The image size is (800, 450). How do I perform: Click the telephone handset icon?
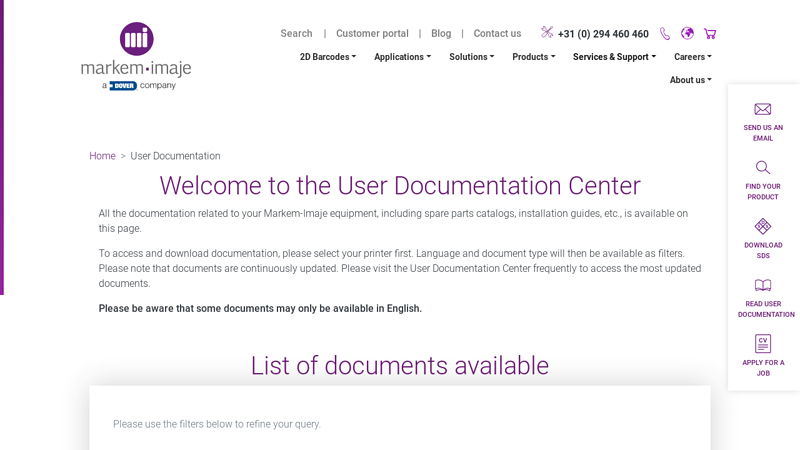(665, 34)
